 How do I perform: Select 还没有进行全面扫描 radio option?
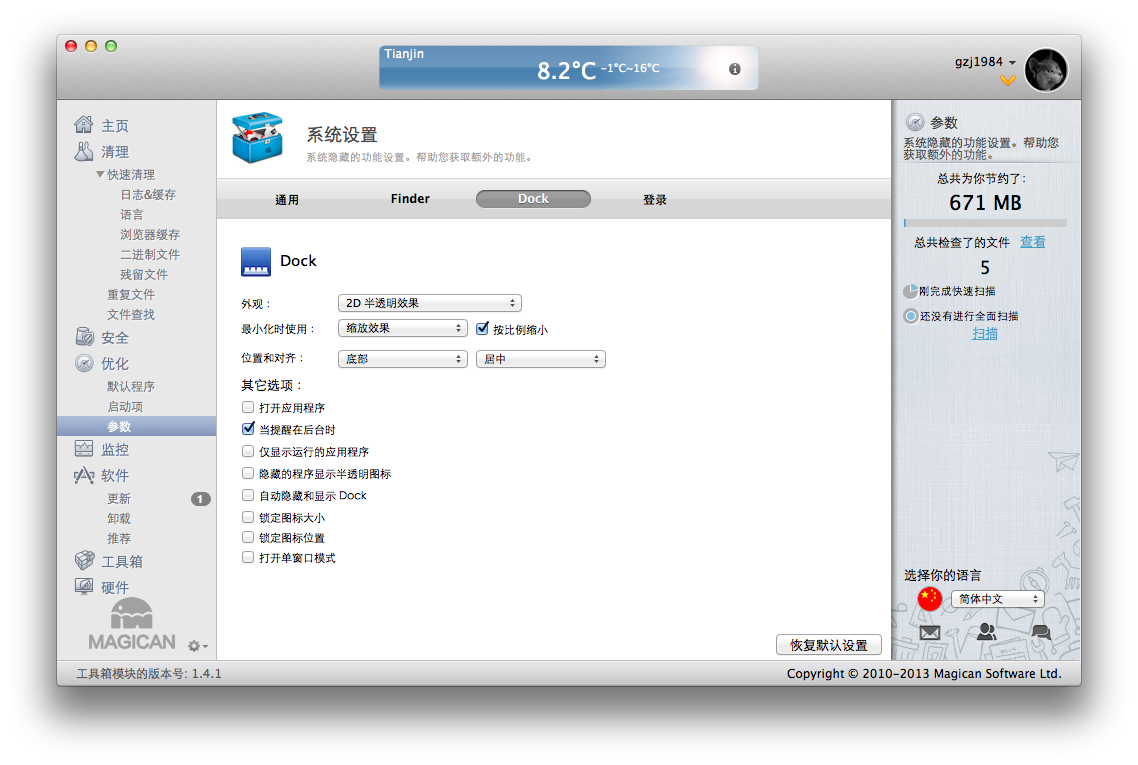click(x=911, y=316)
